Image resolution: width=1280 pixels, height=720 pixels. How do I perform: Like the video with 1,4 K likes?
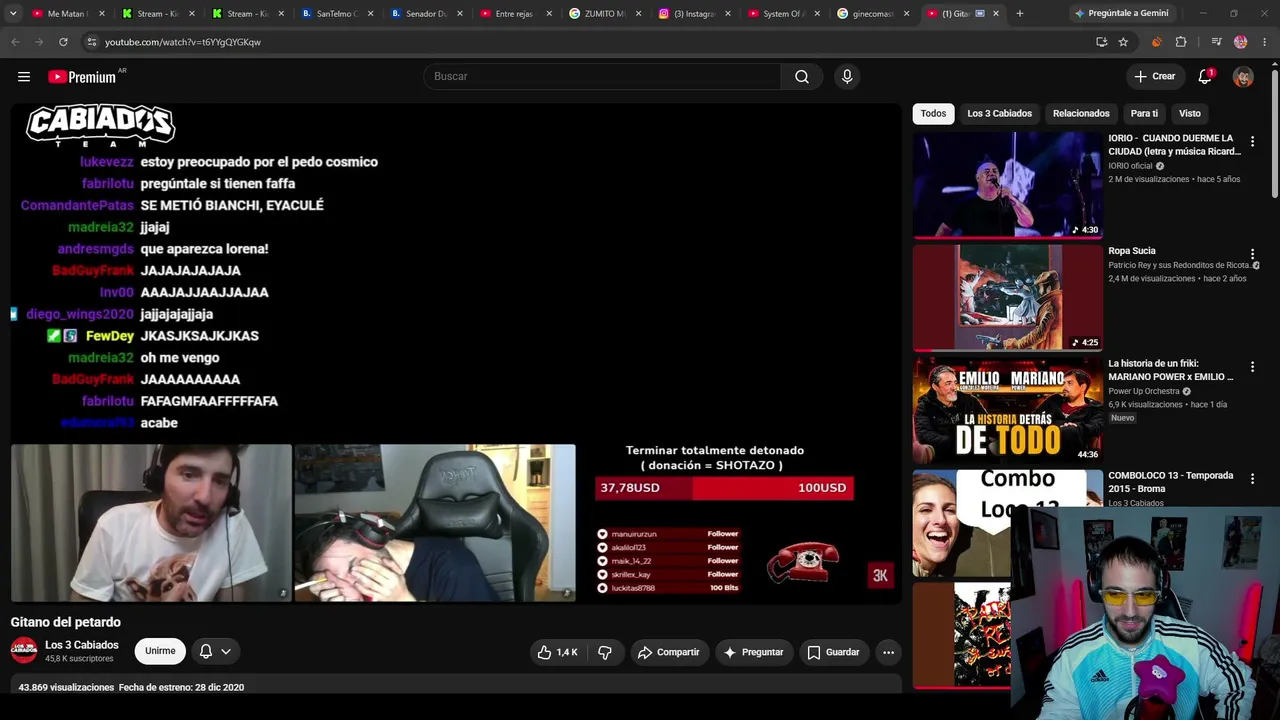pos(558,652)
